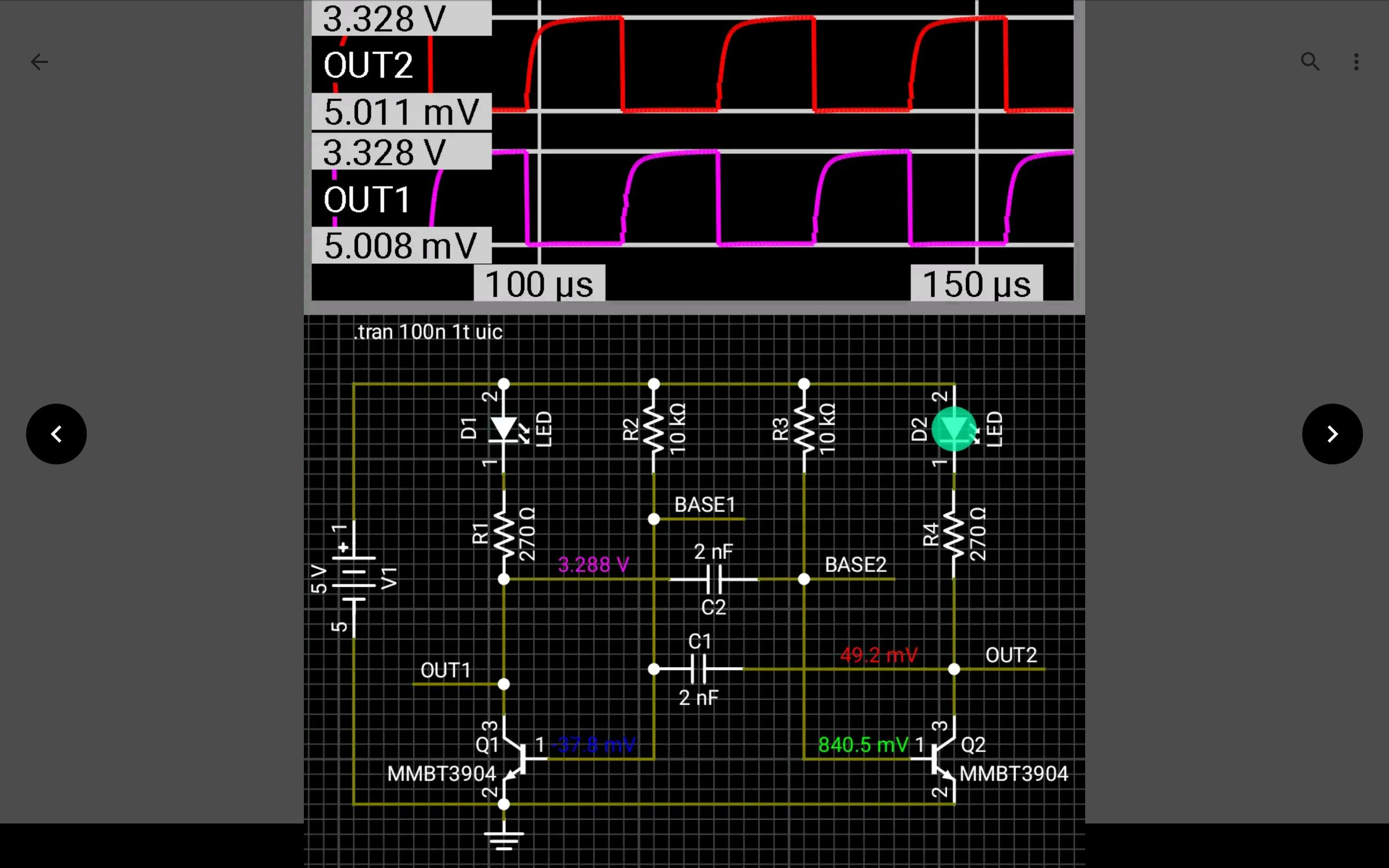The width and height of the screenshot is (1389, 868).
Task: Select the BASE1 node label
Action: click(x=706, y=505)
